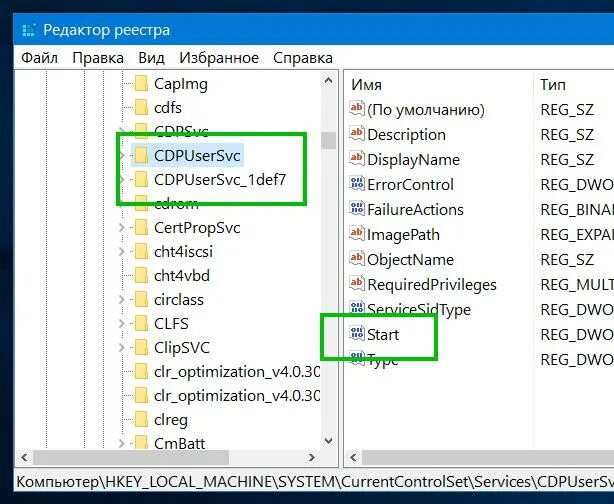Expand the CDPUserSvc key
Image resolution: width=614 pixels, height=504 pixels.
tap(121, 156)
